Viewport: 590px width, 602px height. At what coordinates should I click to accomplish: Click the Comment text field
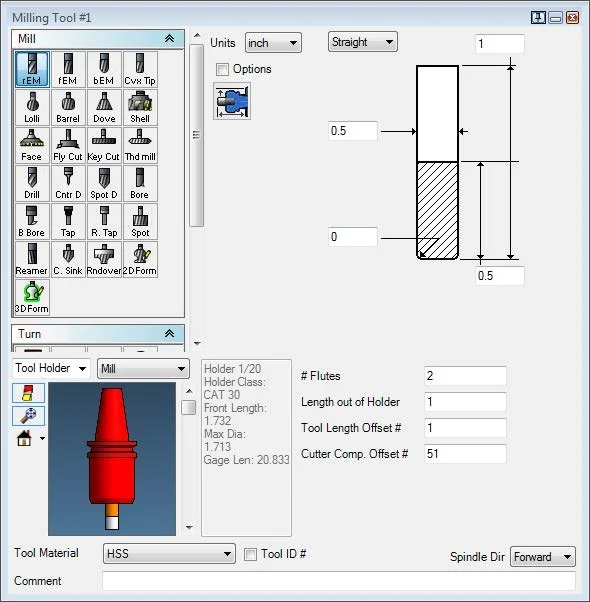[x=339, y=581]
